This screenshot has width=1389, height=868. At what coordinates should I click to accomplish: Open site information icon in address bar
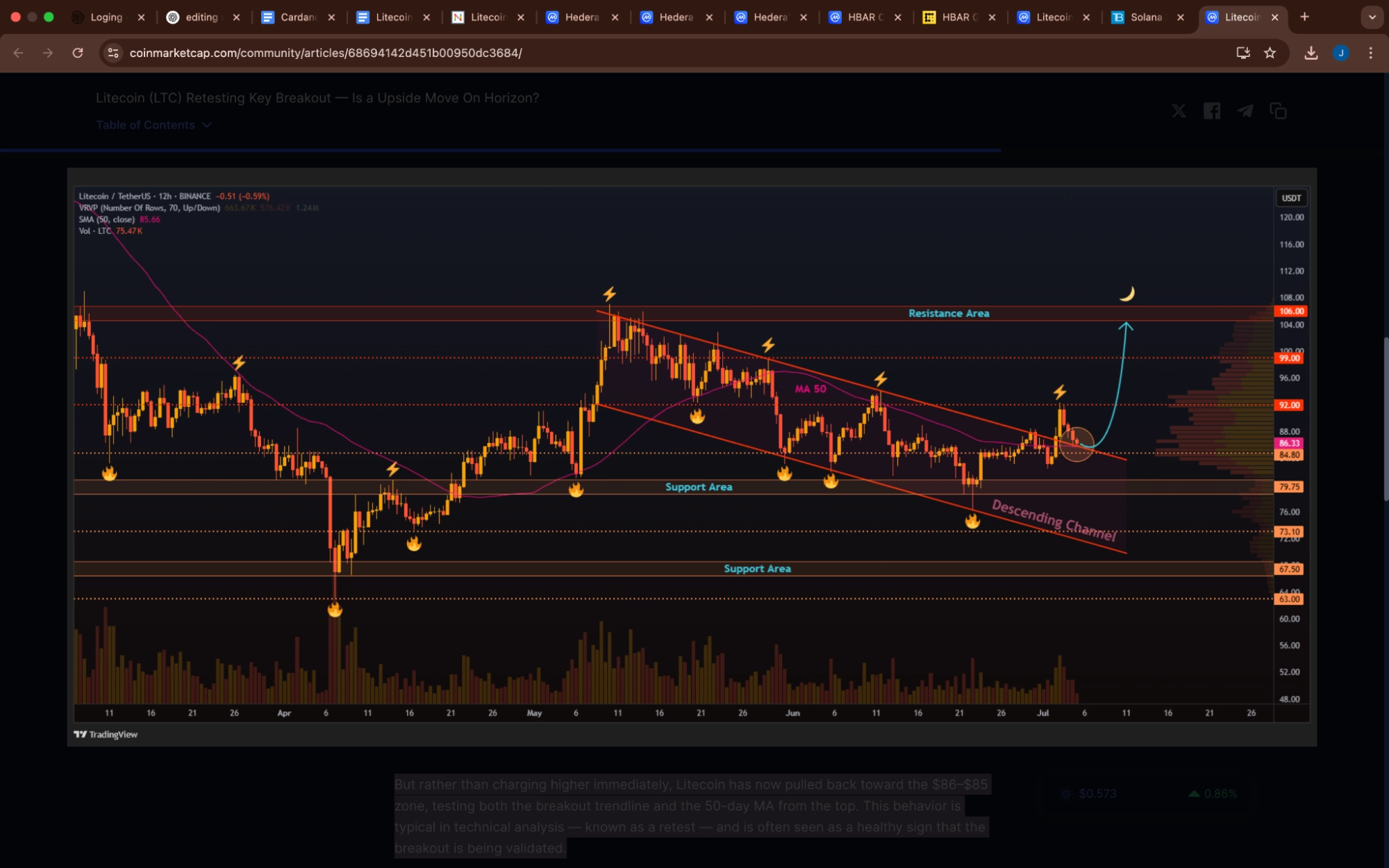[114, 53]
